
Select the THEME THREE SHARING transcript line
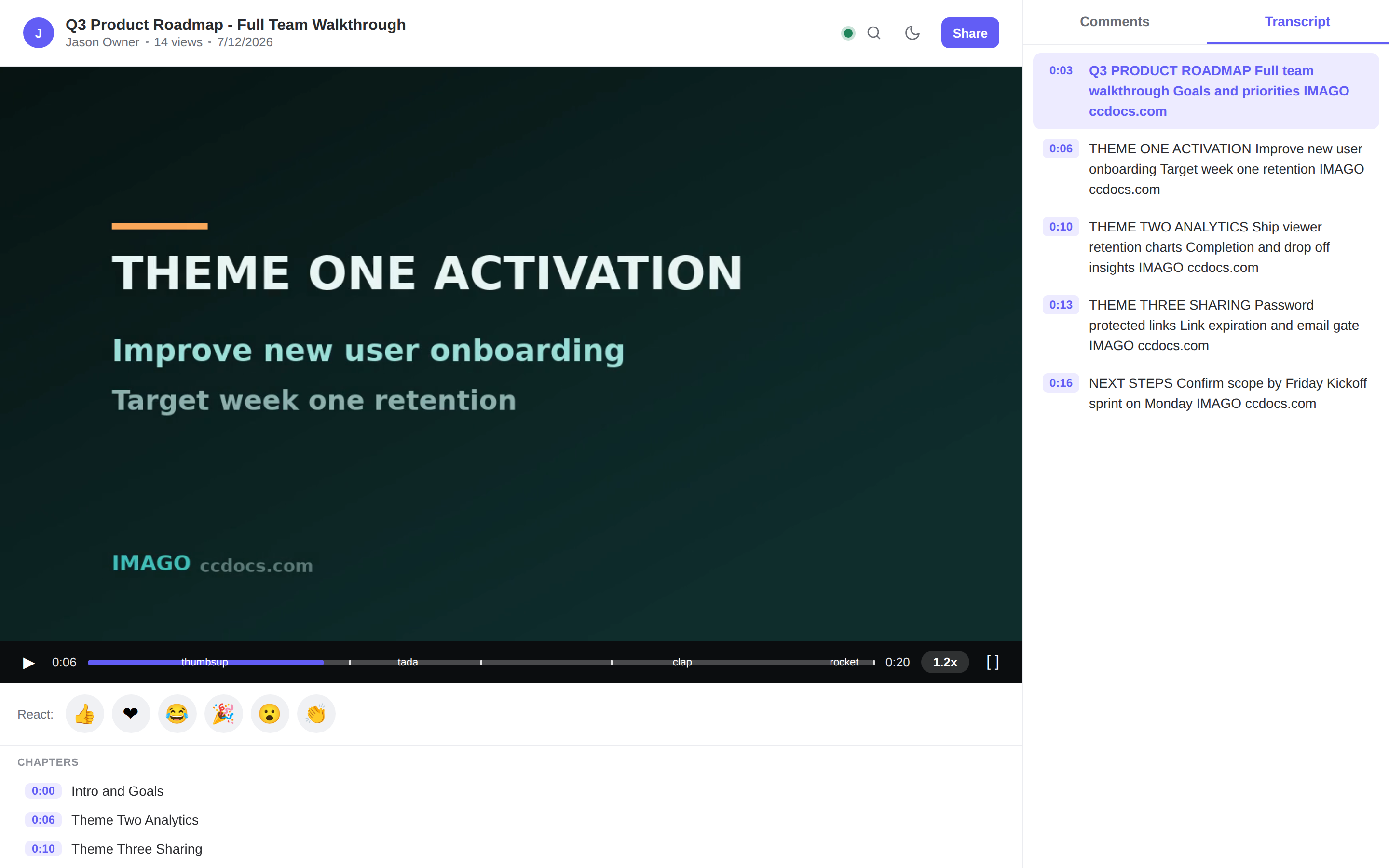pyautogui.click(x=1206, y=325)
